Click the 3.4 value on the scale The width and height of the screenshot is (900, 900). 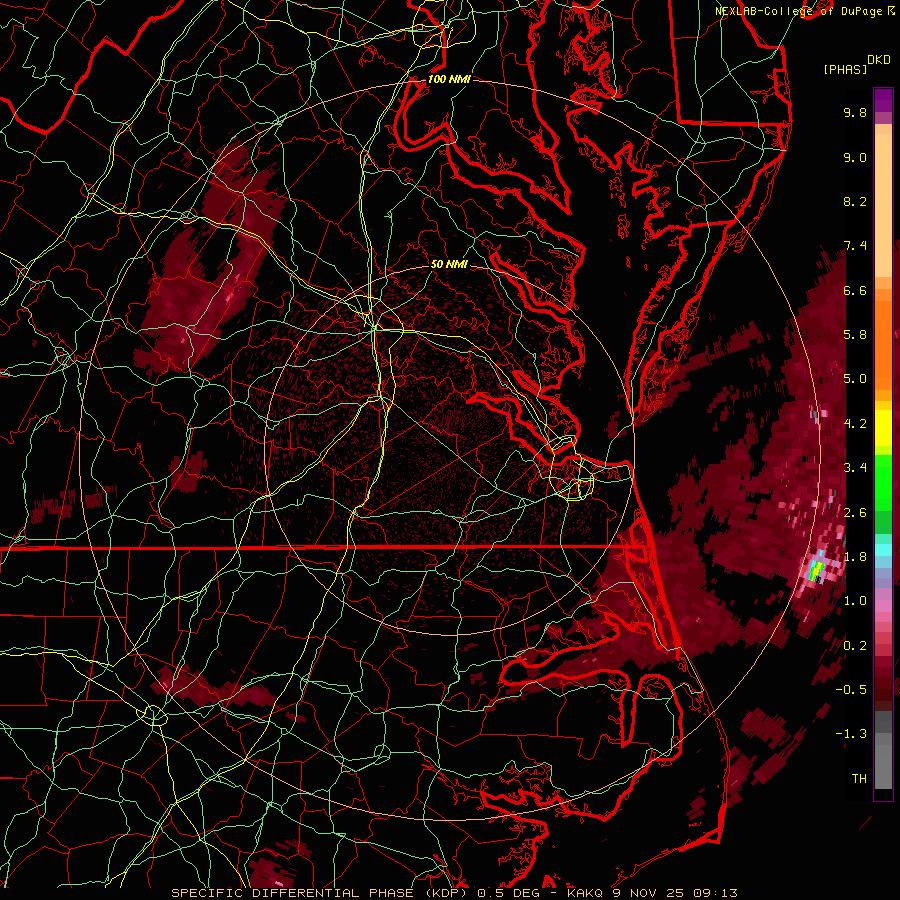855,468
